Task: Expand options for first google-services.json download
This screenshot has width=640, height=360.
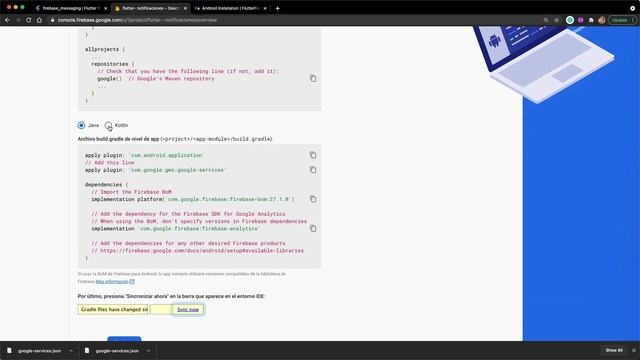Action: click(71, 351)
